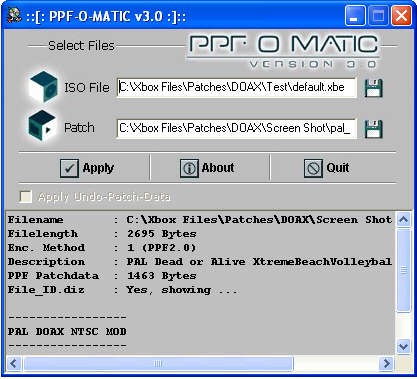This screenshot has height=379, width=417.
Task: Click the info pane scroll up arrow
Action: tap(404, 220)
